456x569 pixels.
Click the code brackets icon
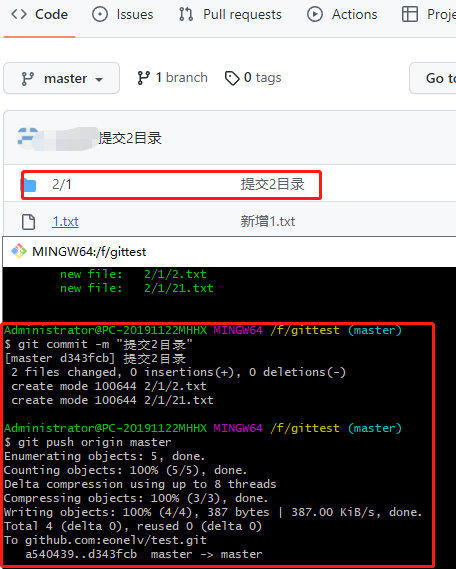coord(19,15)
